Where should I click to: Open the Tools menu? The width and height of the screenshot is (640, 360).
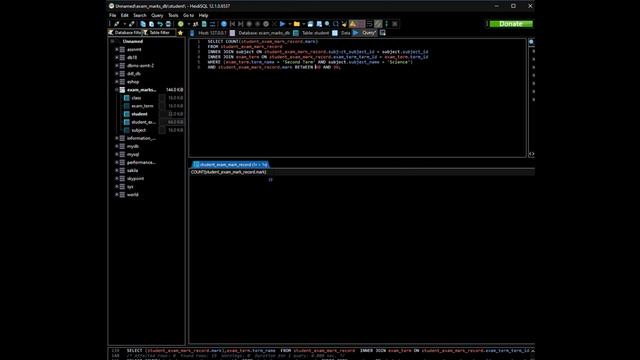[173, 15]
